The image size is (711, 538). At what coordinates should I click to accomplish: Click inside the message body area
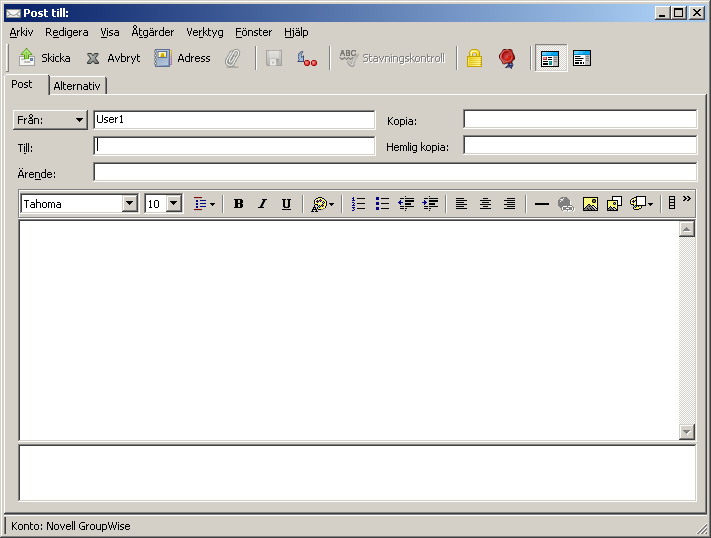click(349, 330)
